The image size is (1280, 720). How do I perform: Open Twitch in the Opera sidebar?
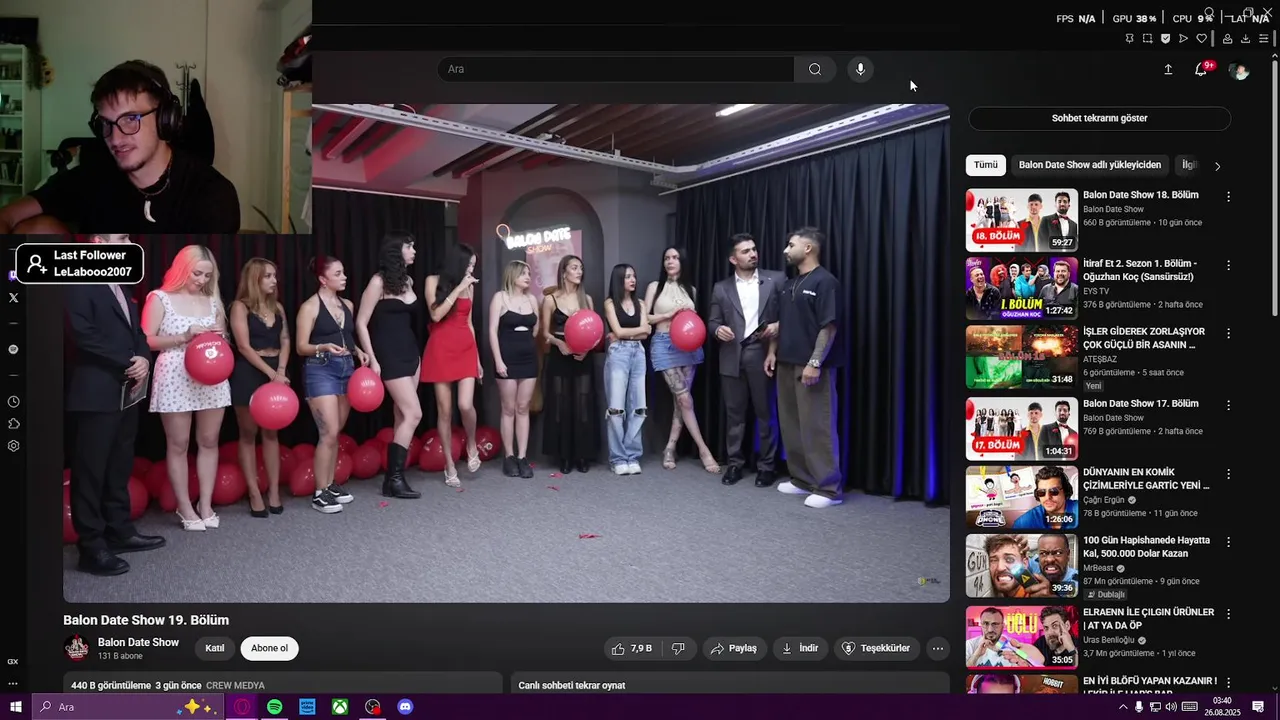13,275
